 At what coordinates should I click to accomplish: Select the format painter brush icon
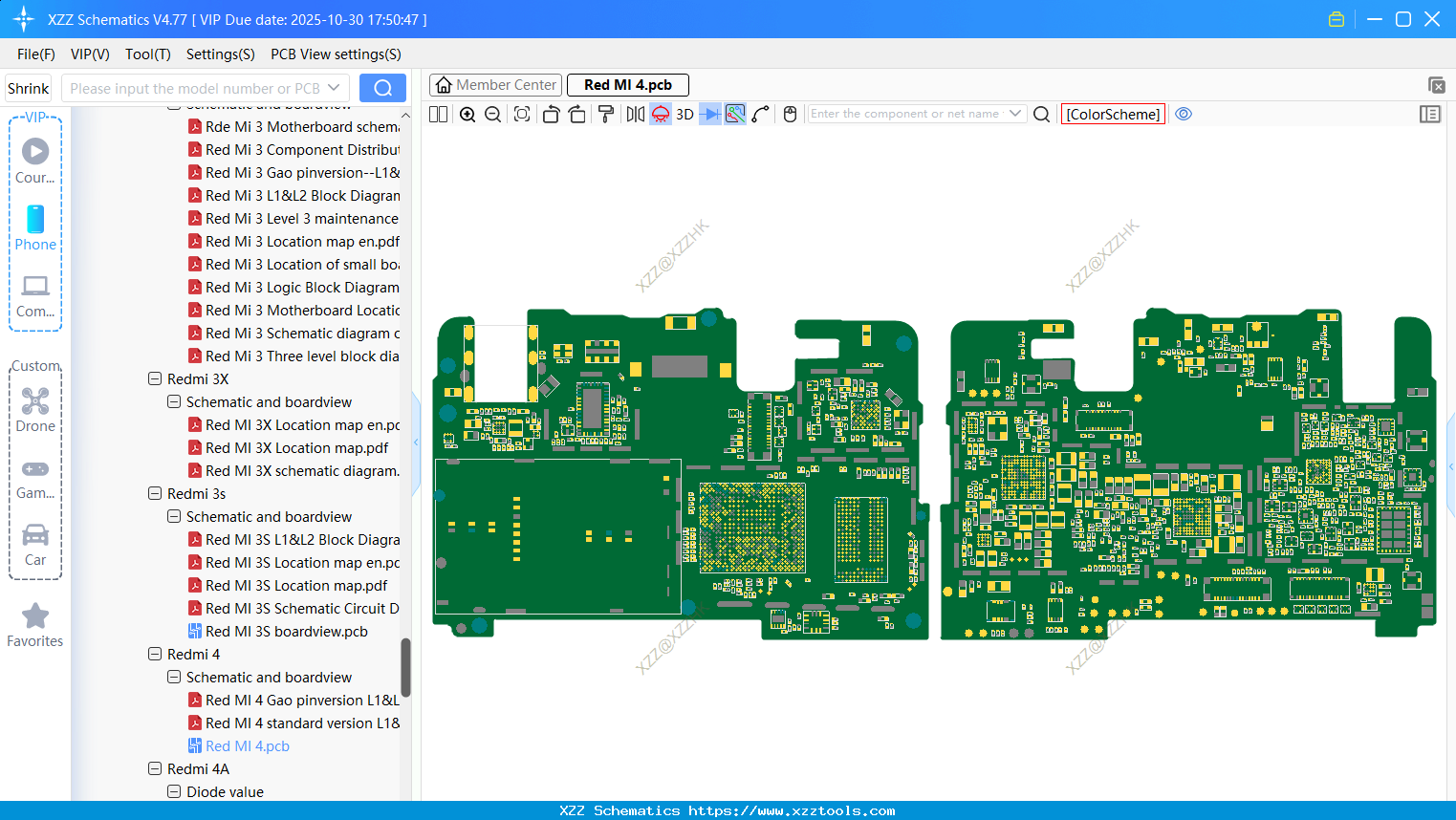click(x=606, y=115)
